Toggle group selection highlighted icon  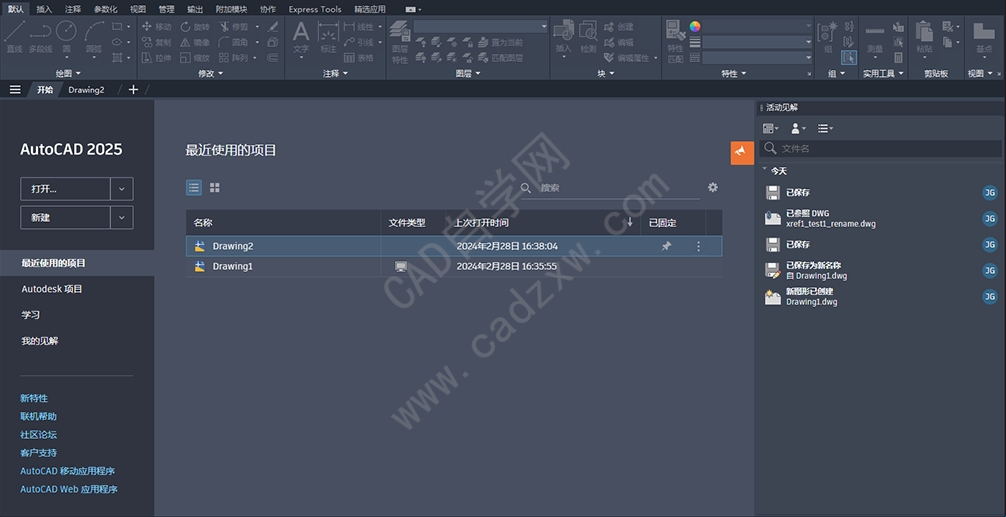click(x=849, y=58)
